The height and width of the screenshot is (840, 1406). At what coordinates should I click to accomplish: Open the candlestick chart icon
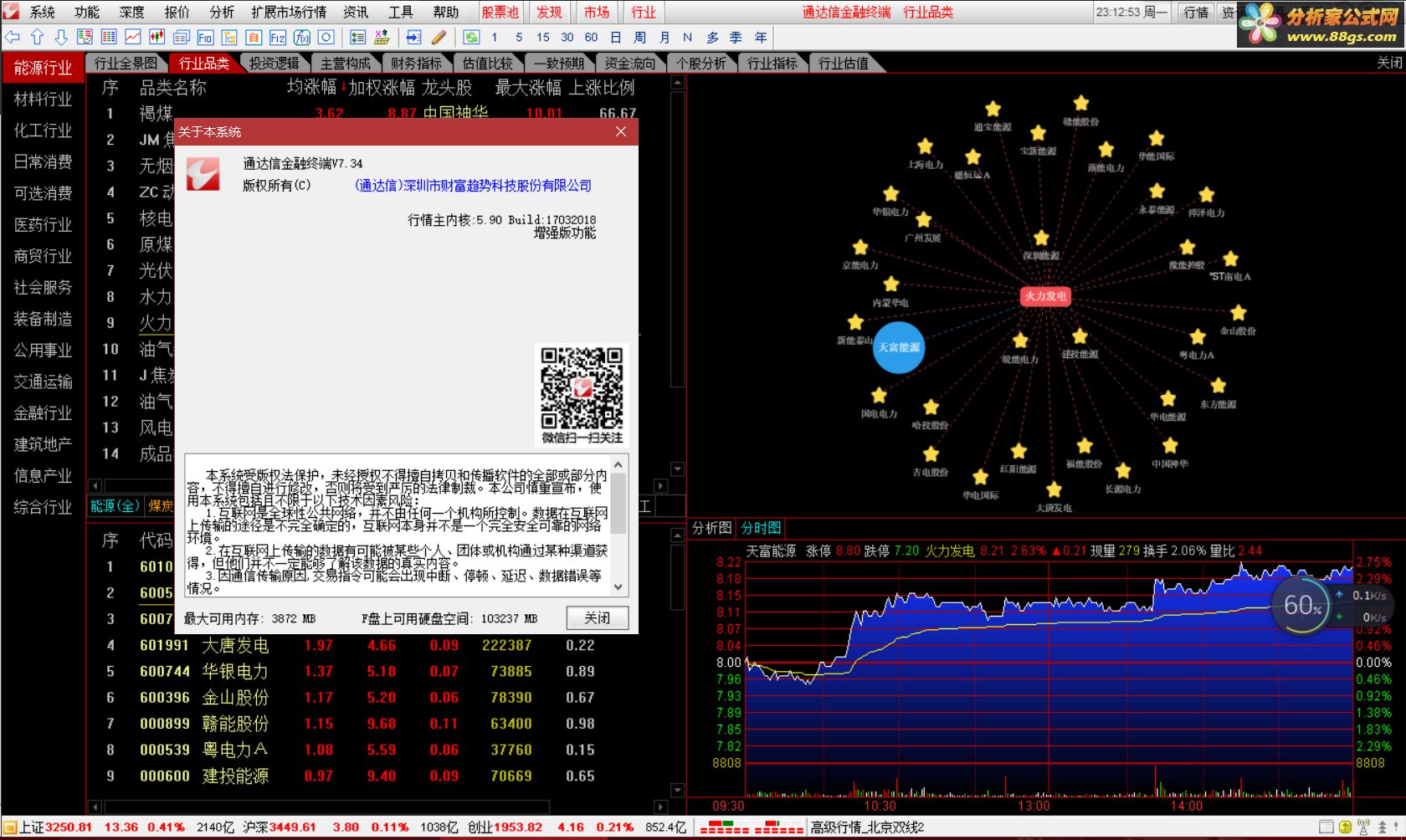tap(157, 37)
